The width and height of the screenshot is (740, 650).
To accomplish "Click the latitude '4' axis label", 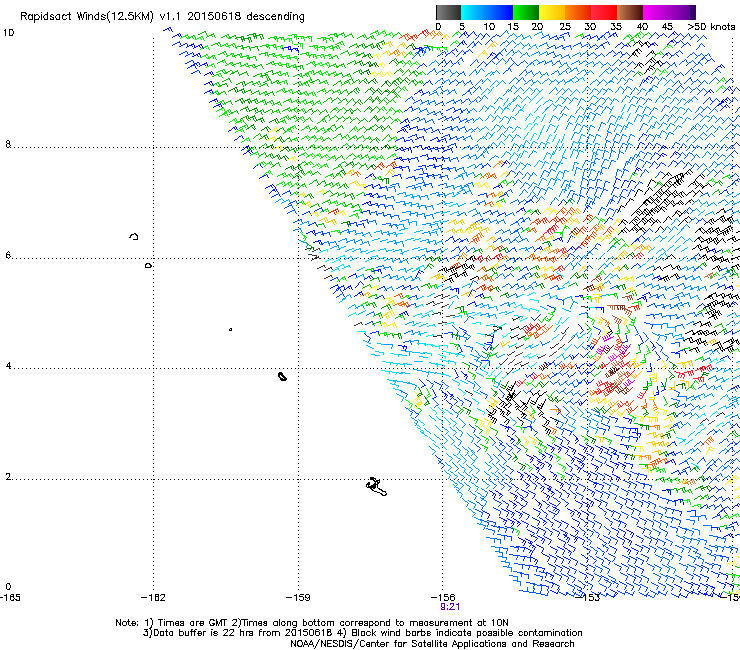I will (8, 366).
